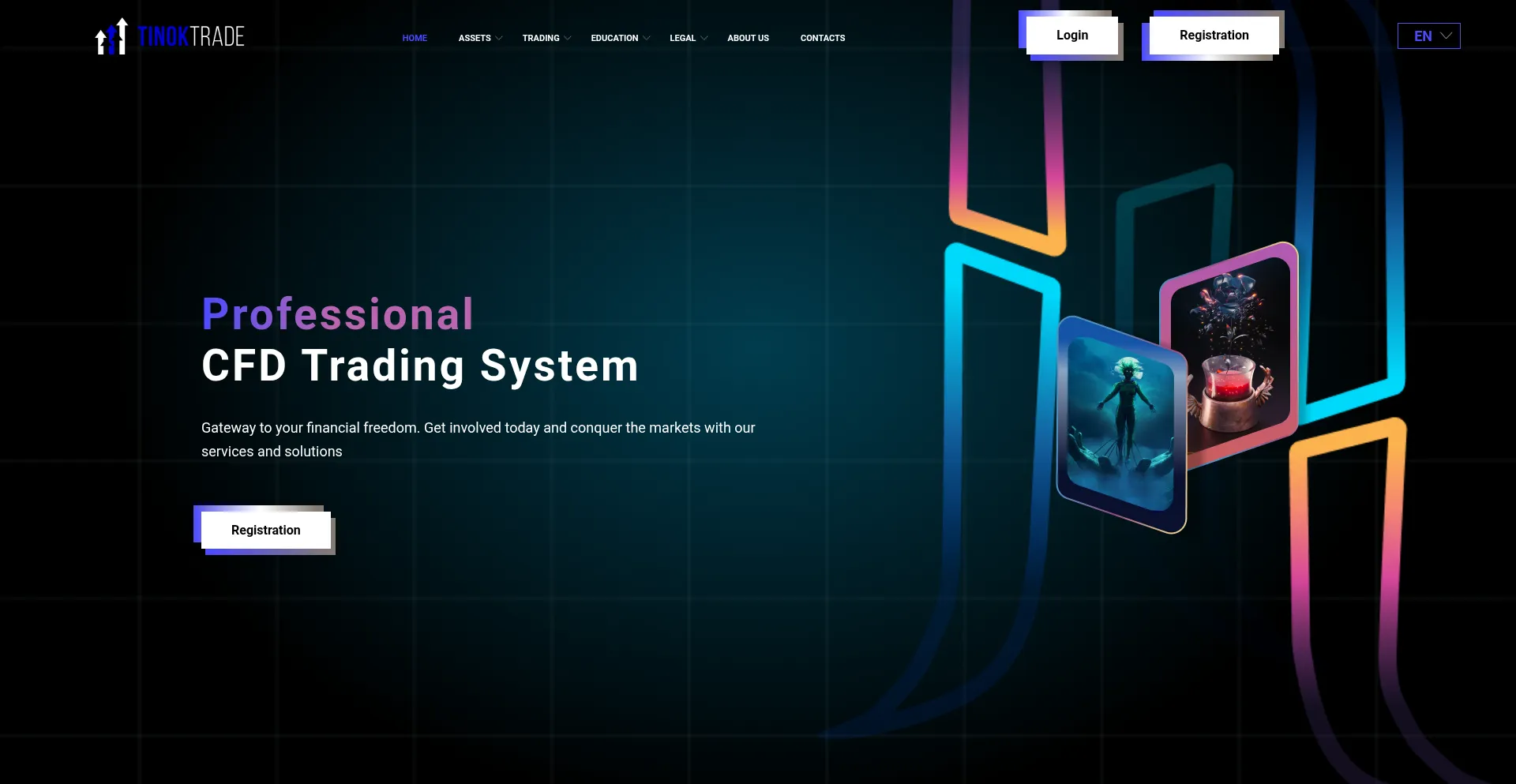The width and height of the screenshot is (1516, 784).
Task: Expand the chevron next to EDUCATION
Action: [x=647, y=38]
